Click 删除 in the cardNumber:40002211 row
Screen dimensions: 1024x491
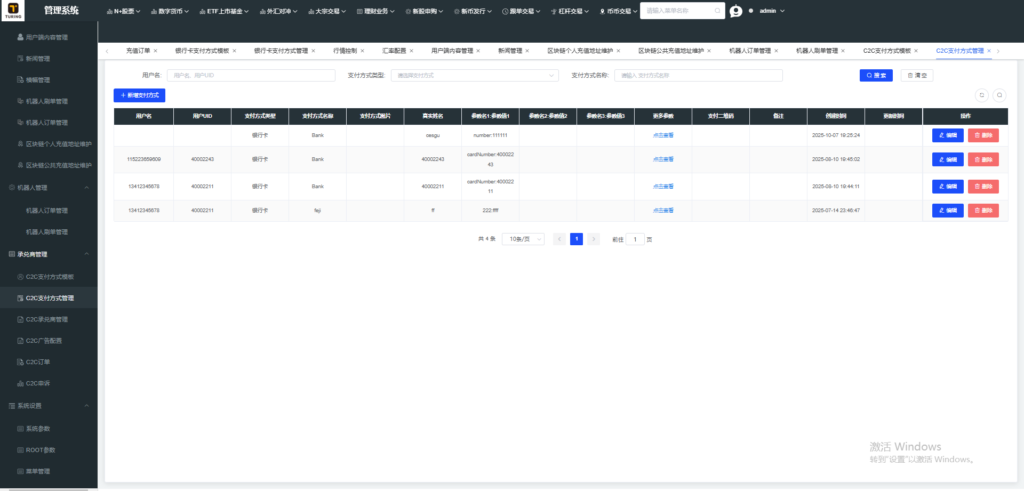point(984,187)
